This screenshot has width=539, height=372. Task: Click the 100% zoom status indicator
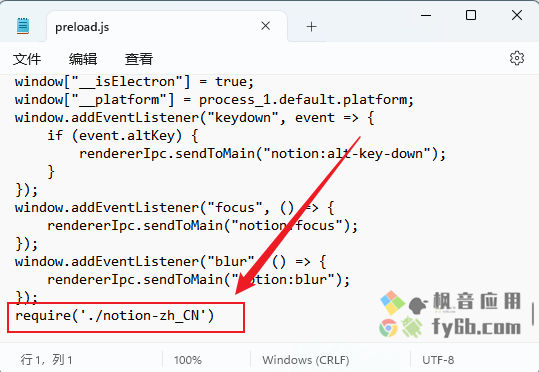tap(188, 360)
